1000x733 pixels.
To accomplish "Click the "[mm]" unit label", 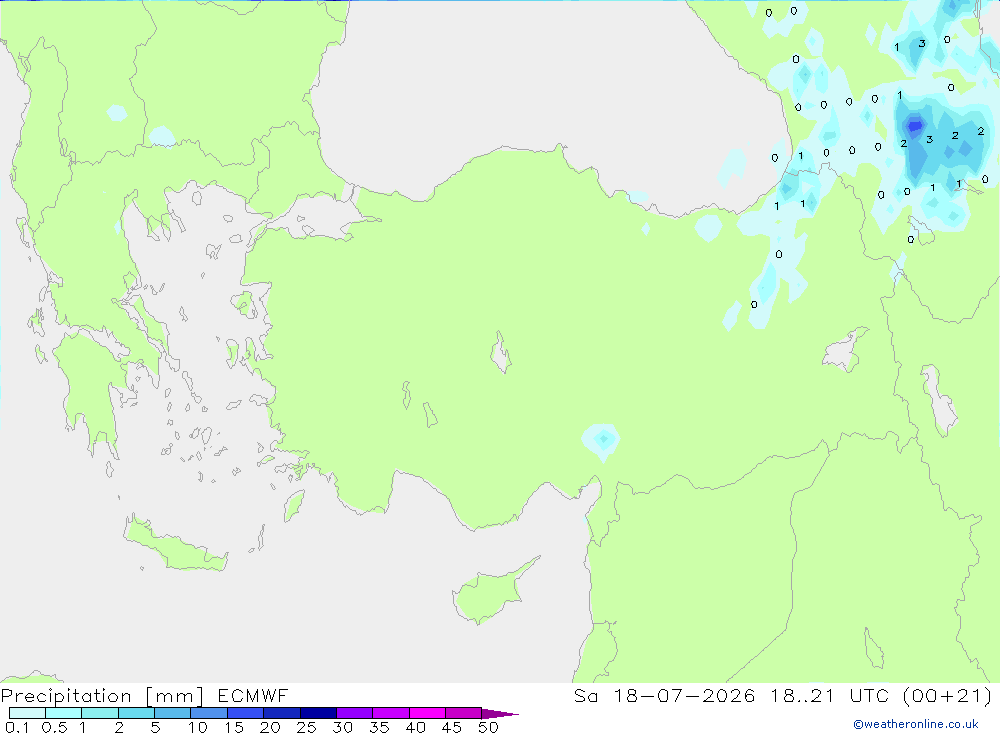I will (x=175, y=696).
